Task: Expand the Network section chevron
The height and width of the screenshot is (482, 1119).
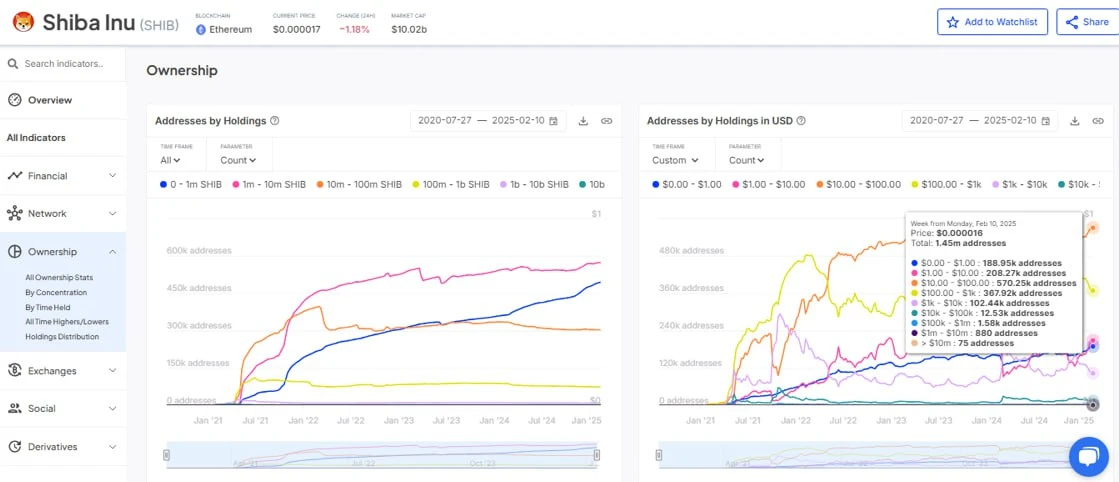Action: click(x=113, y=214)
